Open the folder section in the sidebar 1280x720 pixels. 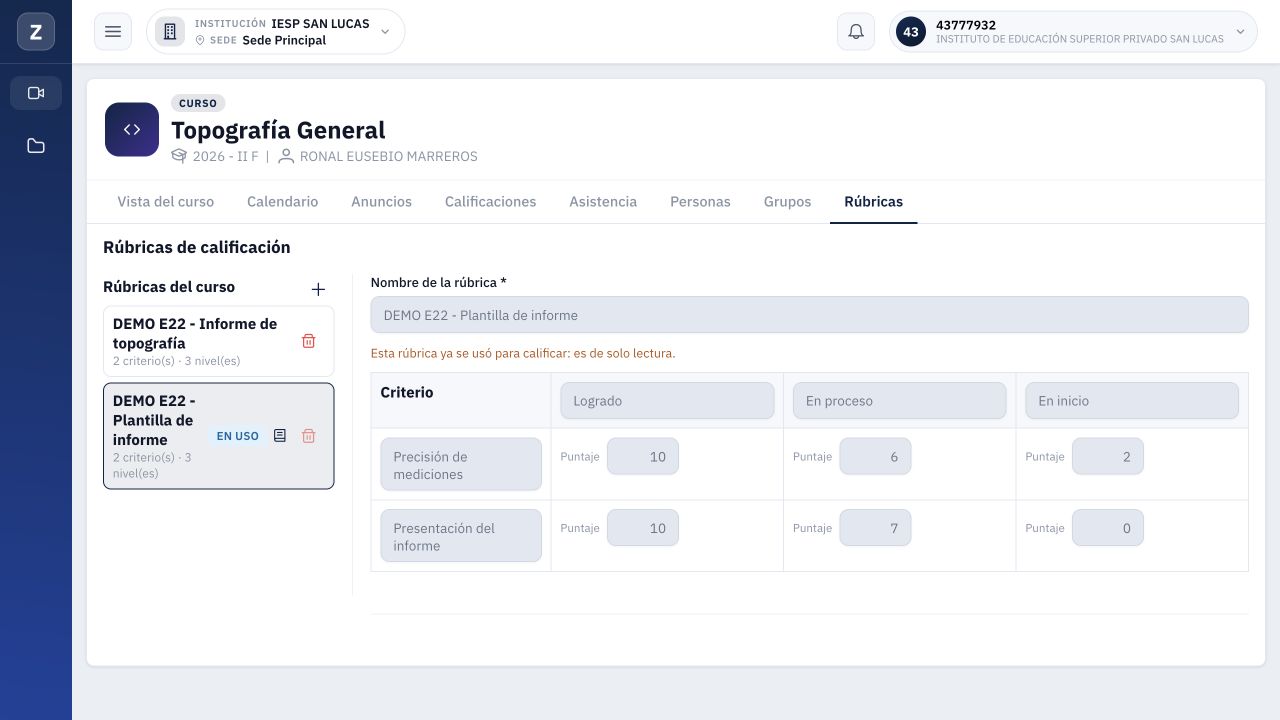click(x=36, y=146)
